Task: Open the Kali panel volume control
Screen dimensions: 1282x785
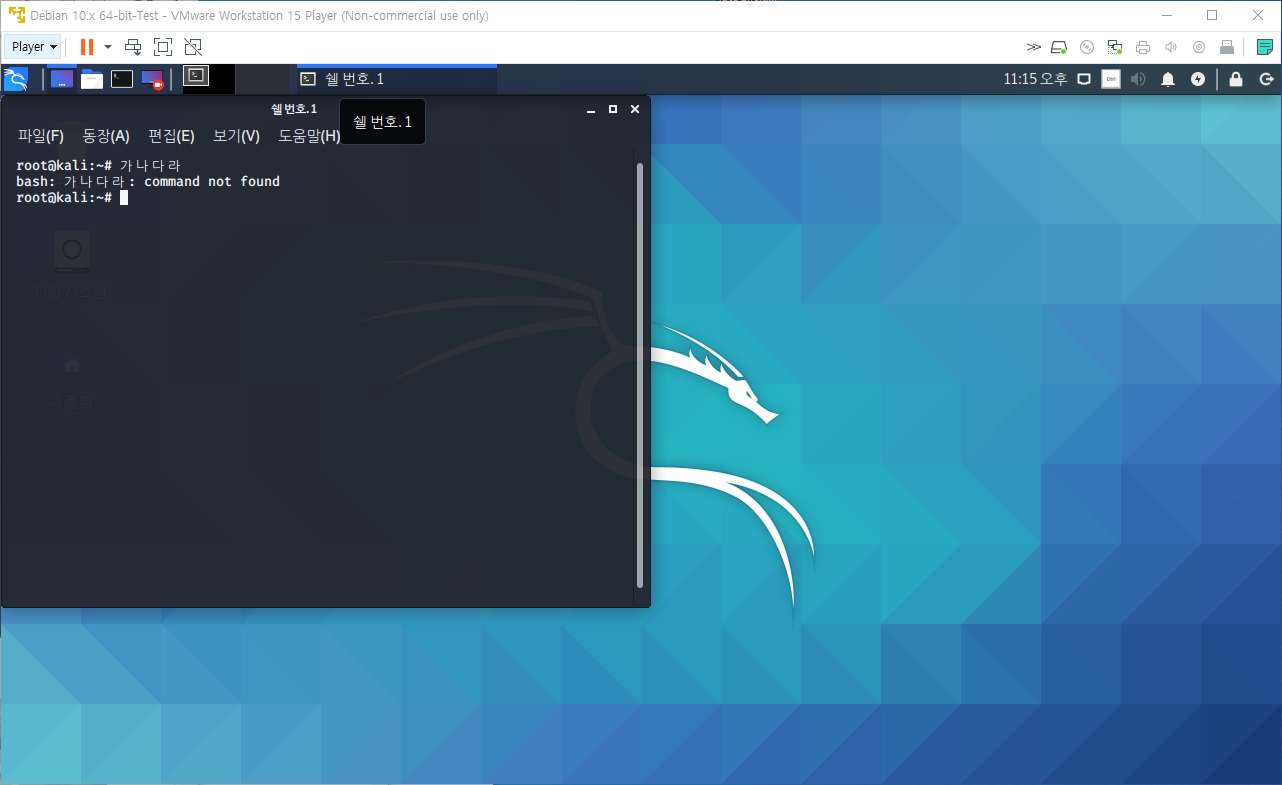Action: 1139,79
